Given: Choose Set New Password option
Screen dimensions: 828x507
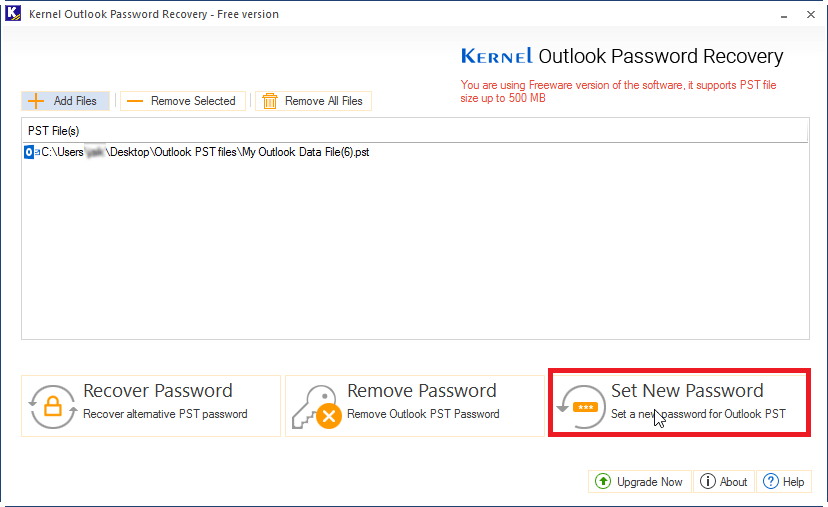Looking at the screenshot, I should [x=680, y=402].
